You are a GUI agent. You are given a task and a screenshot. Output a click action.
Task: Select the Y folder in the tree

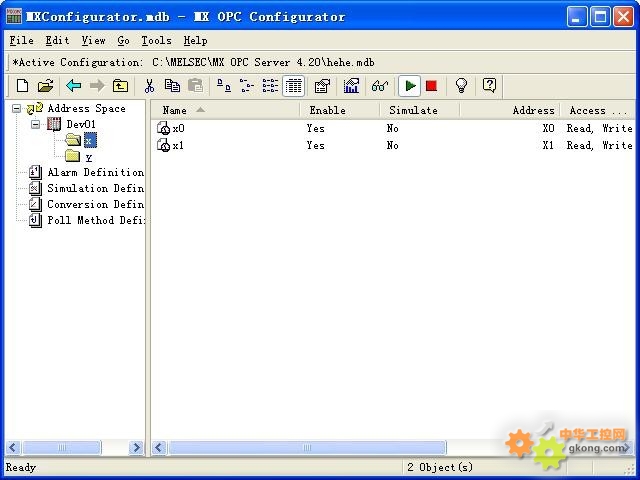tap(89, 157)
